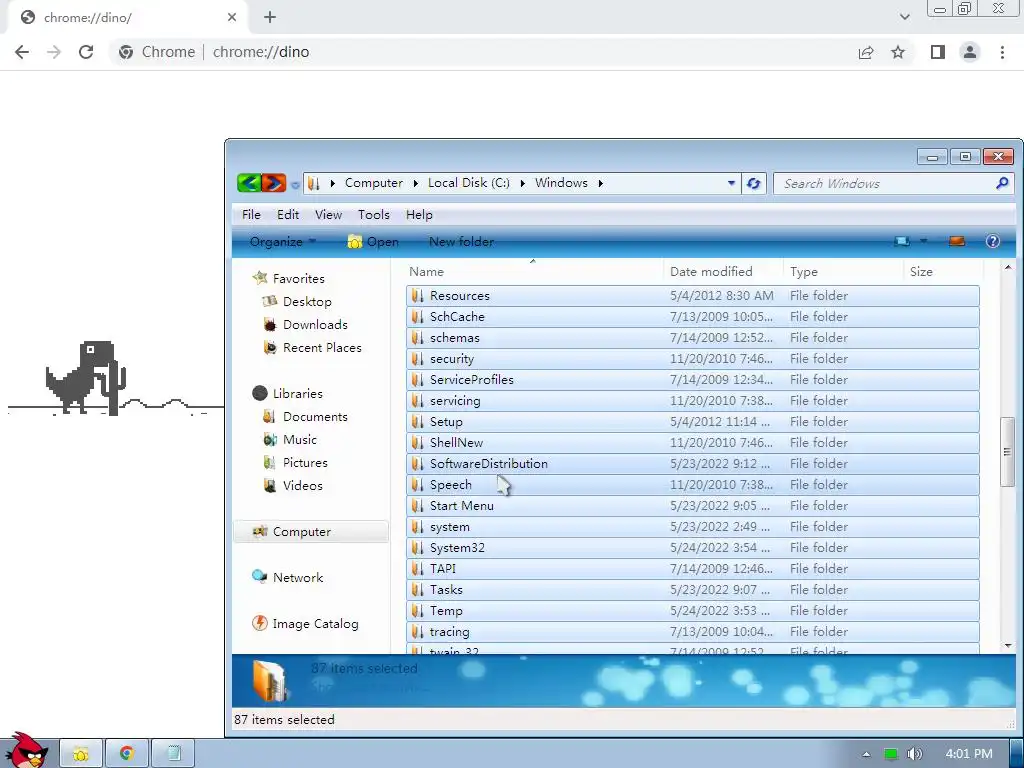Click the change view icon
Image resolution: width=1024 pixels, height=768 pixels.
(x=902, y=242)
